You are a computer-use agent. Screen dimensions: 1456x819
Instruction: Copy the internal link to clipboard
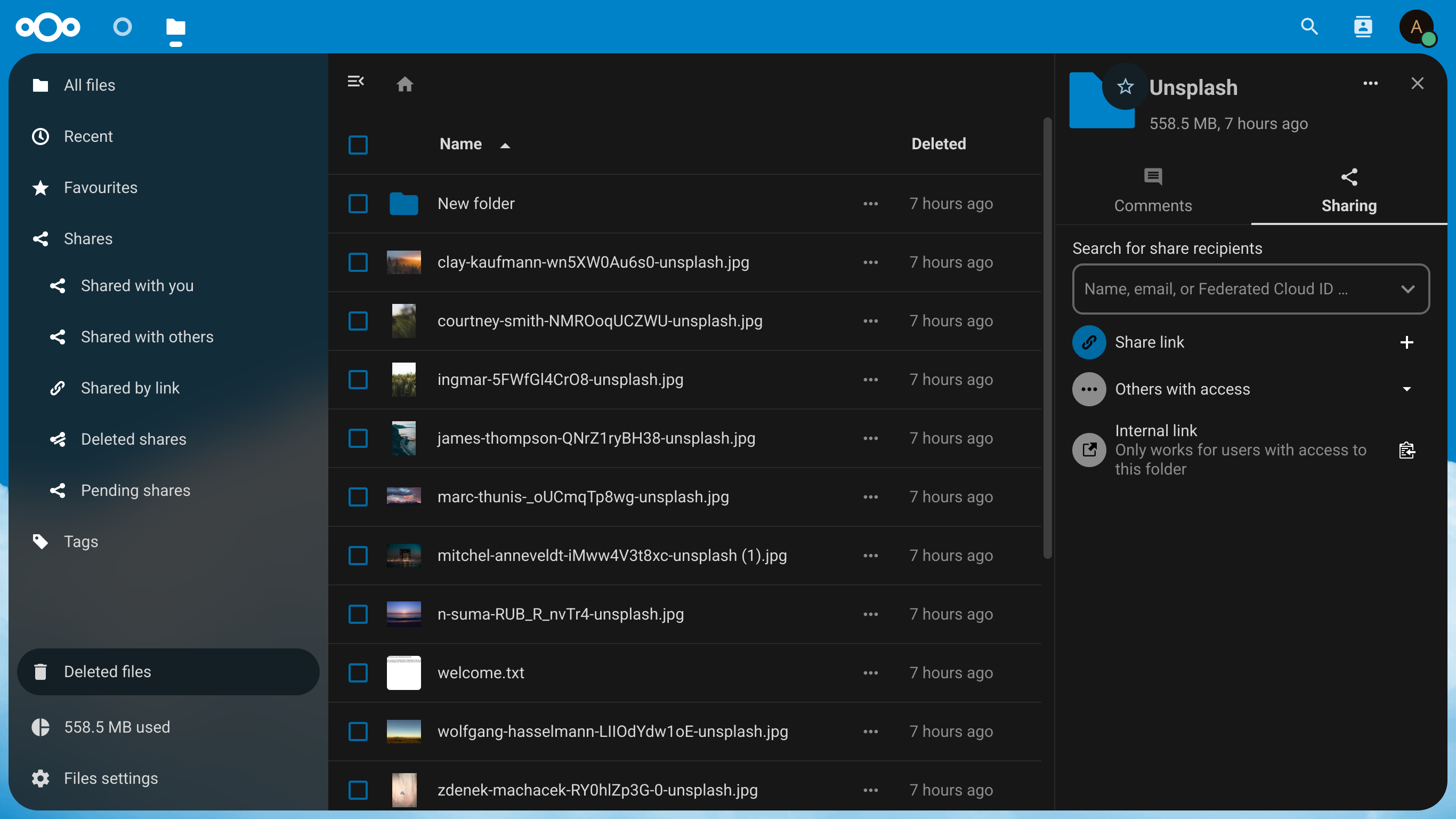coord(1406,450)
